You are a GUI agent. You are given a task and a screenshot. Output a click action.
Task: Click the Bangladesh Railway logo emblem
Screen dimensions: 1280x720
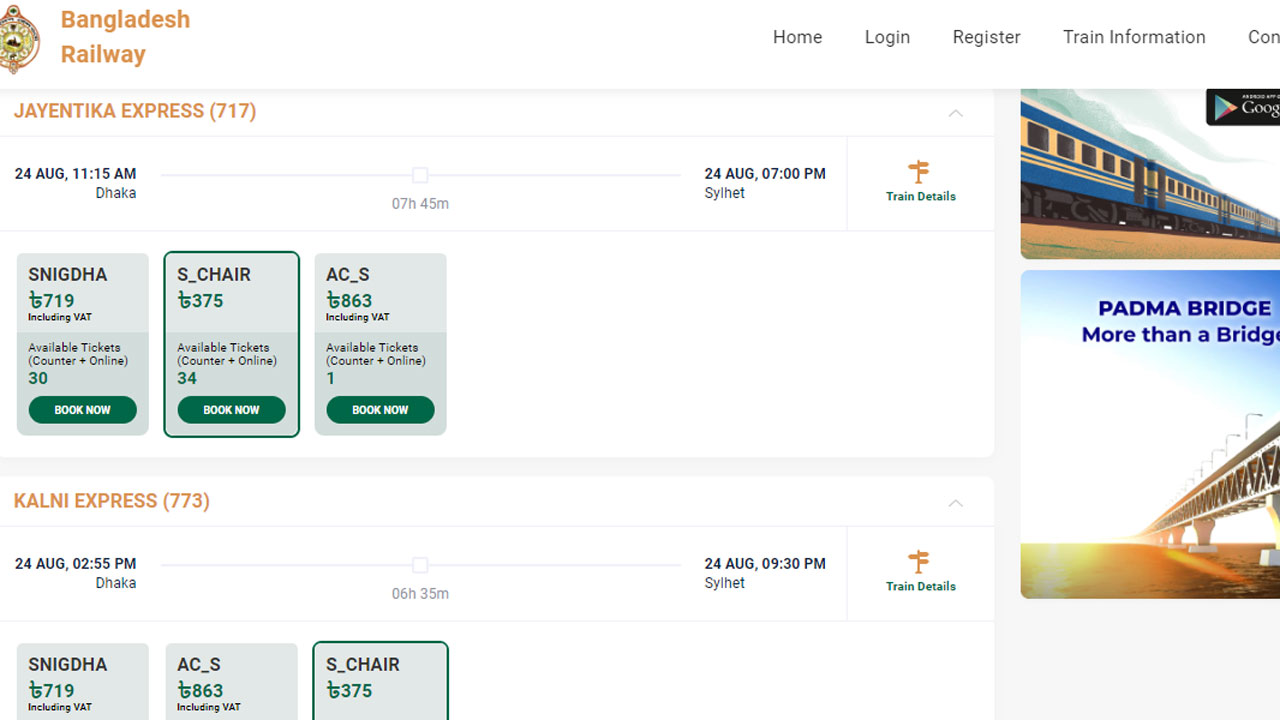[19, 38]
